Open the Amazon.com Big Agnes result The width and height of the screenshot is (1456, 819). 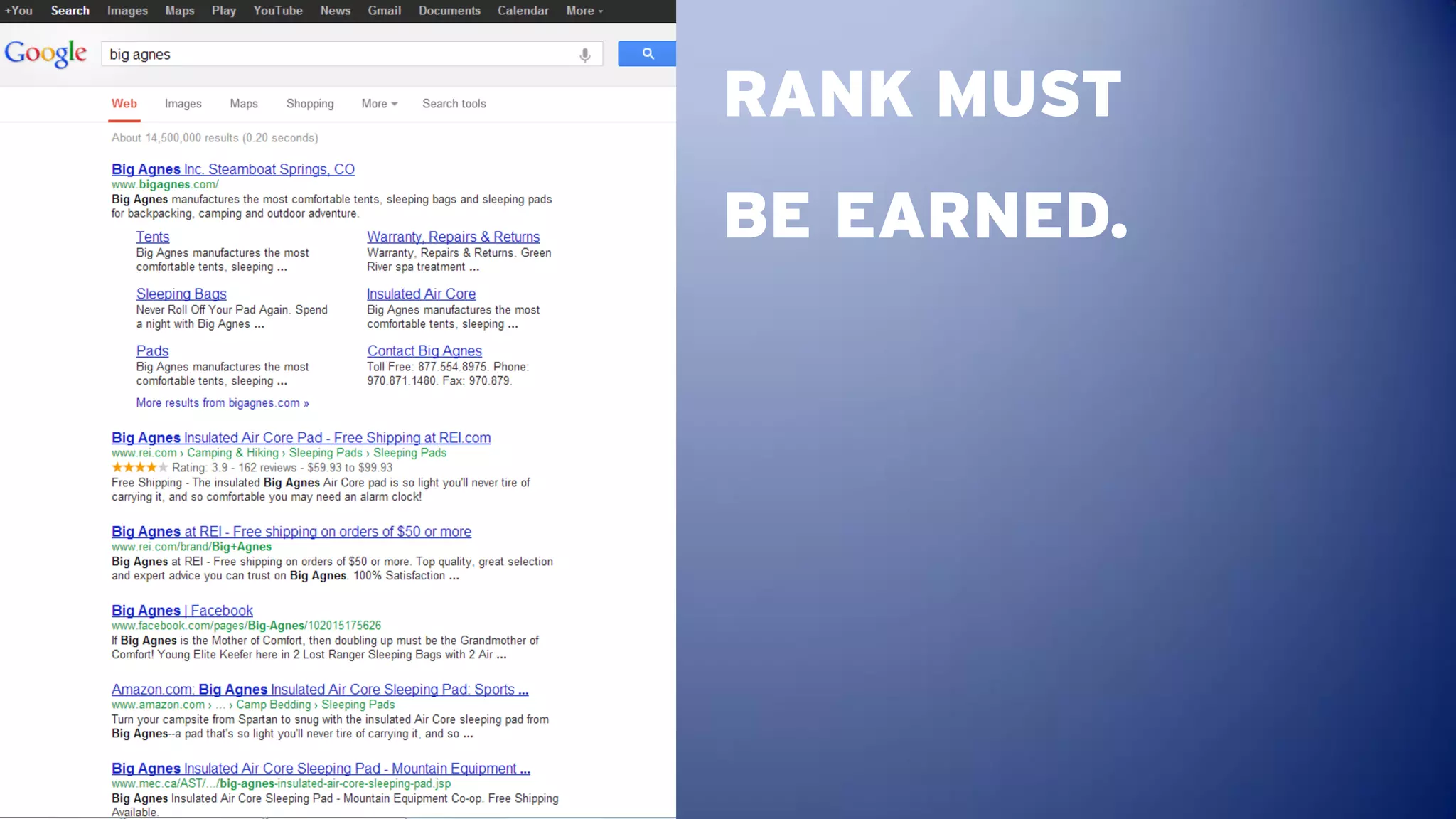[320, 690]
